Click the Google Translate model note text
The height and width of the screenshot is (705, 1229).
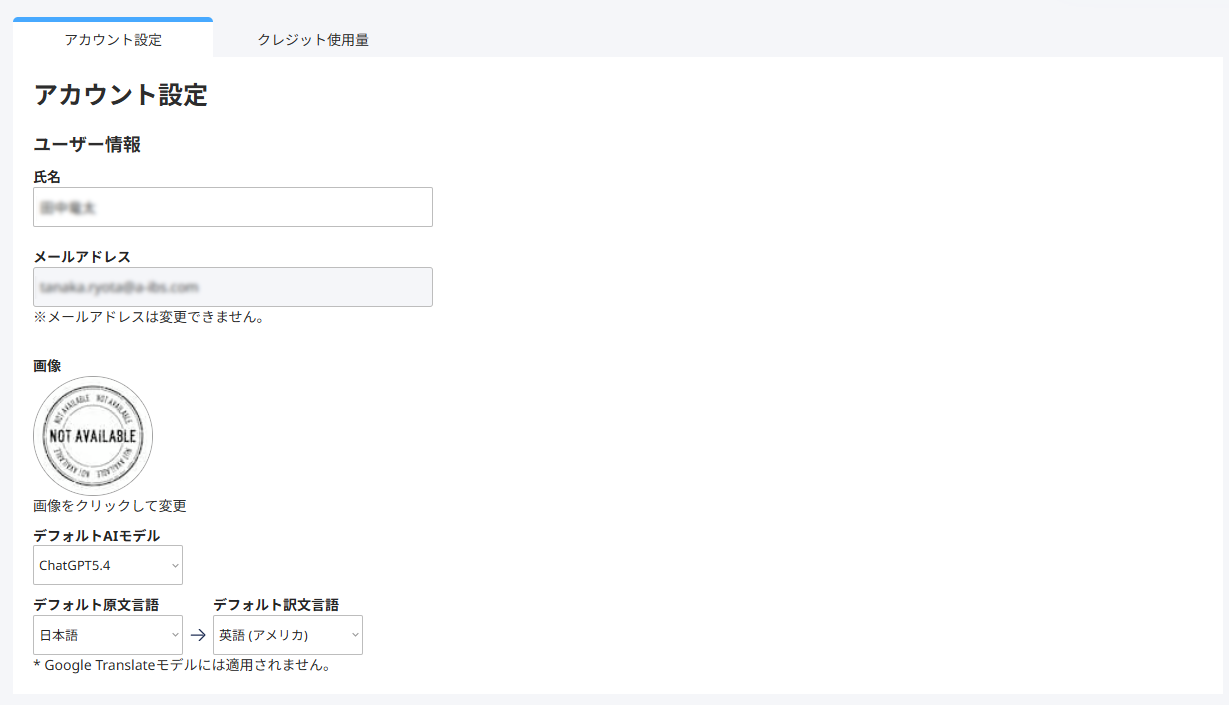[182, 665]
